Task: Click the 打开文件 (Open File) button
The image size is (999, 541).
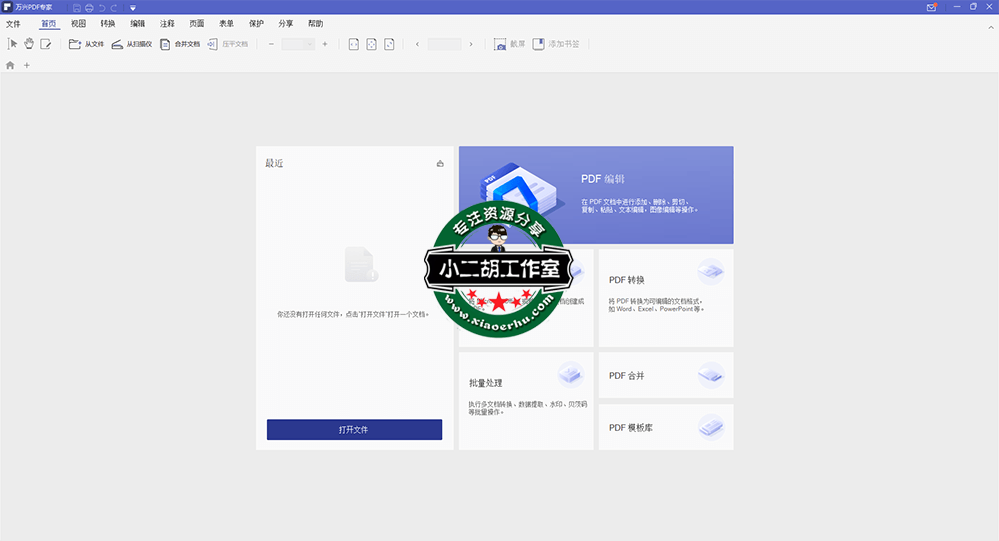Action: click(x=354, y=429)
